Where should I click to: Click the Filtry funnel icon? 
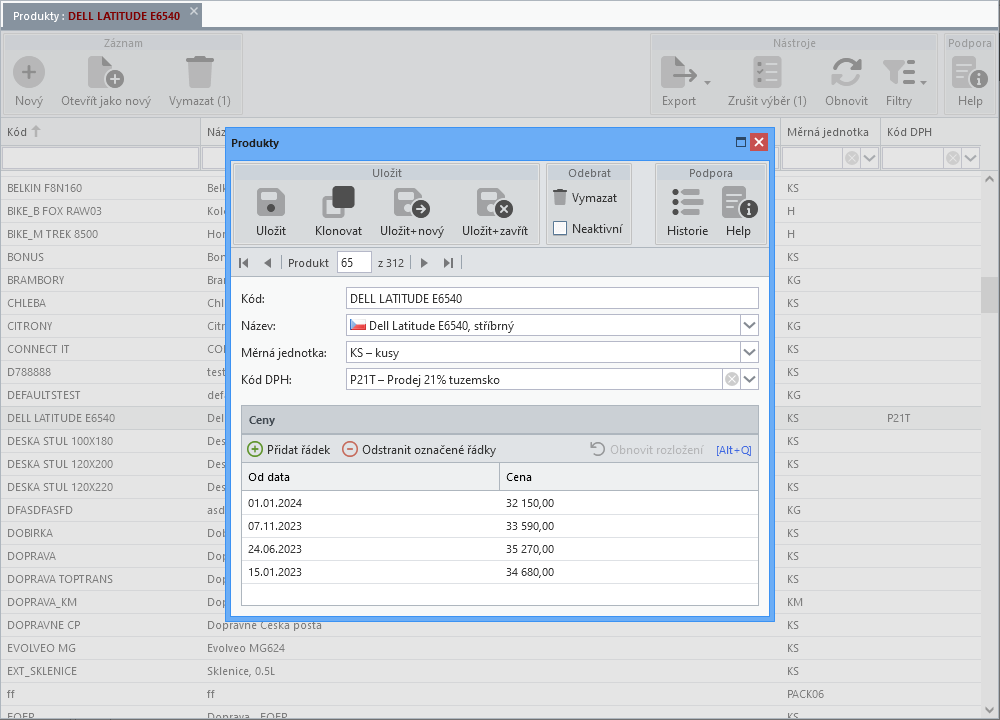pos(899,73)
